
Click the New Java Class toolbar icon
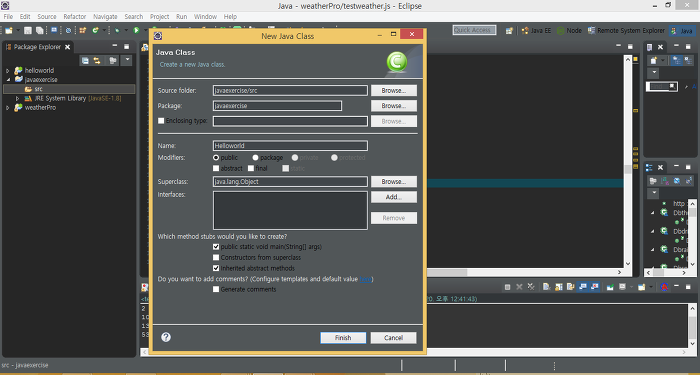click(x=96, y=30)
